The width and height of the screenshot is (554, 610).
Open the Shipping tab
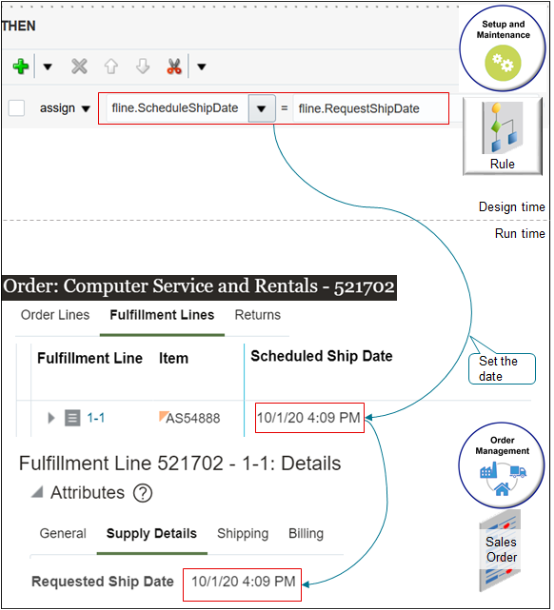pyautogui.click(x=243, y=533)
